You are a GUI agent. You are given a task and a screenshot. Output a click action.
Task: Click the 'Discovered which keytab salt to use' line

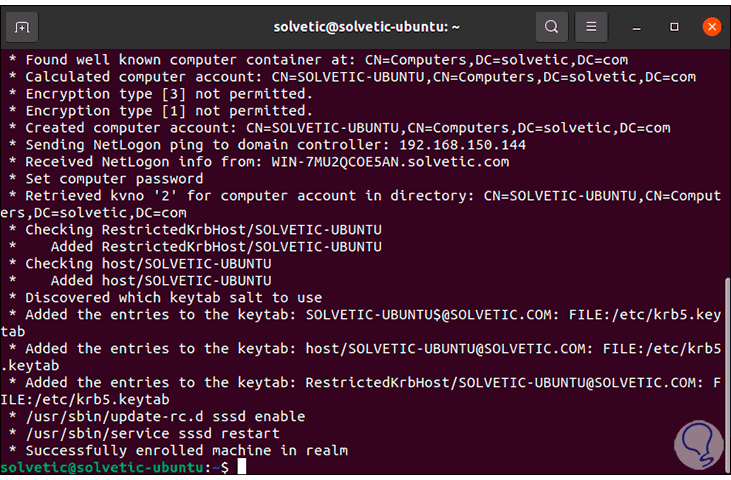tap(173, 297)
